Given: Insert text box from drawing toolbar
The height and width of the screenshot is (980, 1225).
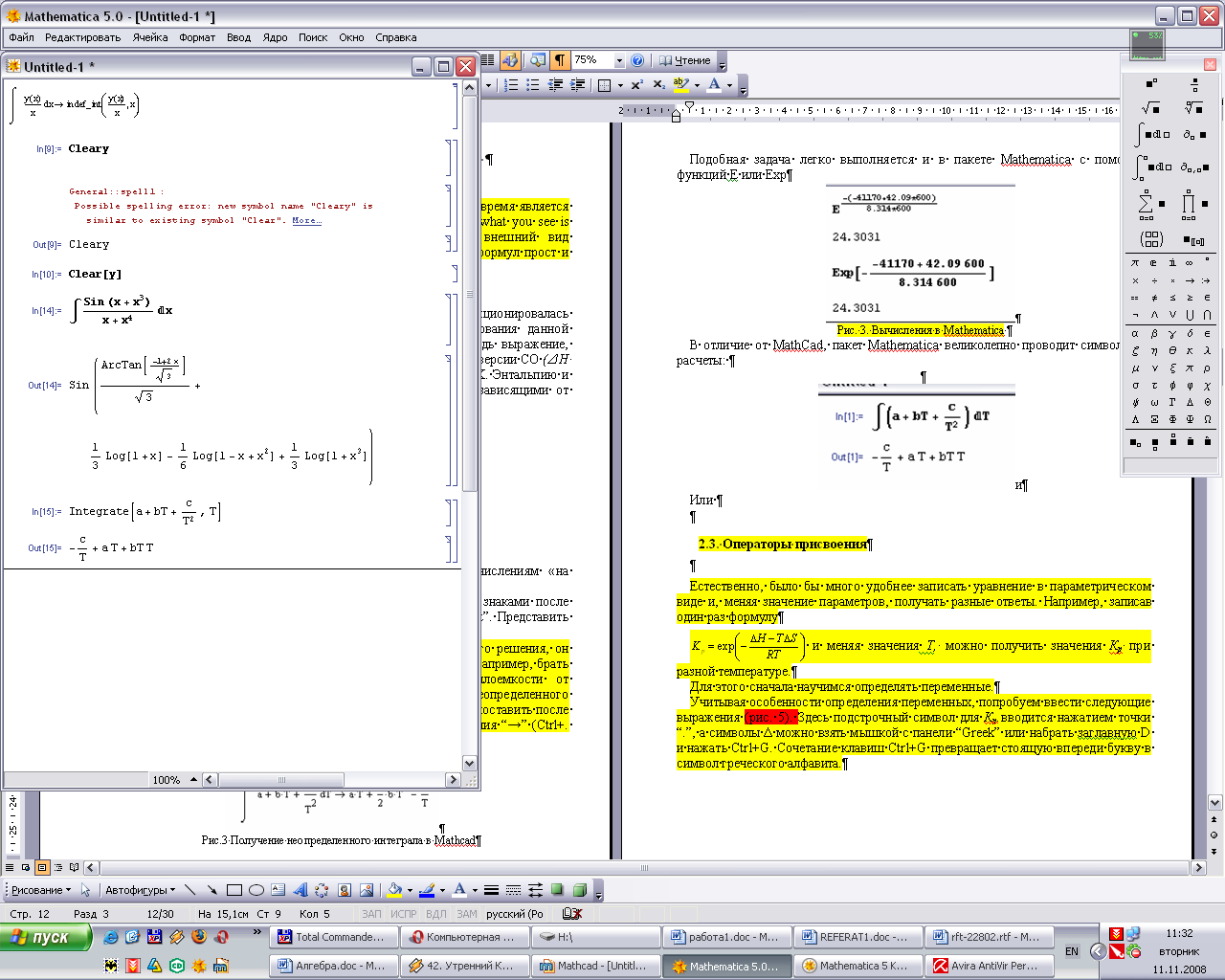Looking at the screenshot, I should [x=278, y=890].
